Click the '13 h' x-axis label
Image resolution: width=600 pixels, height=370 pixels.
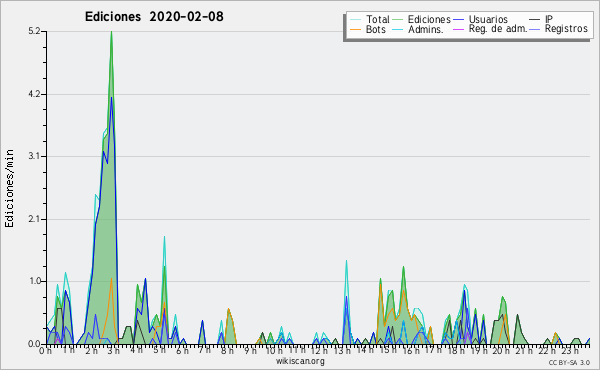pyautogui.click(x=342, y=351)
